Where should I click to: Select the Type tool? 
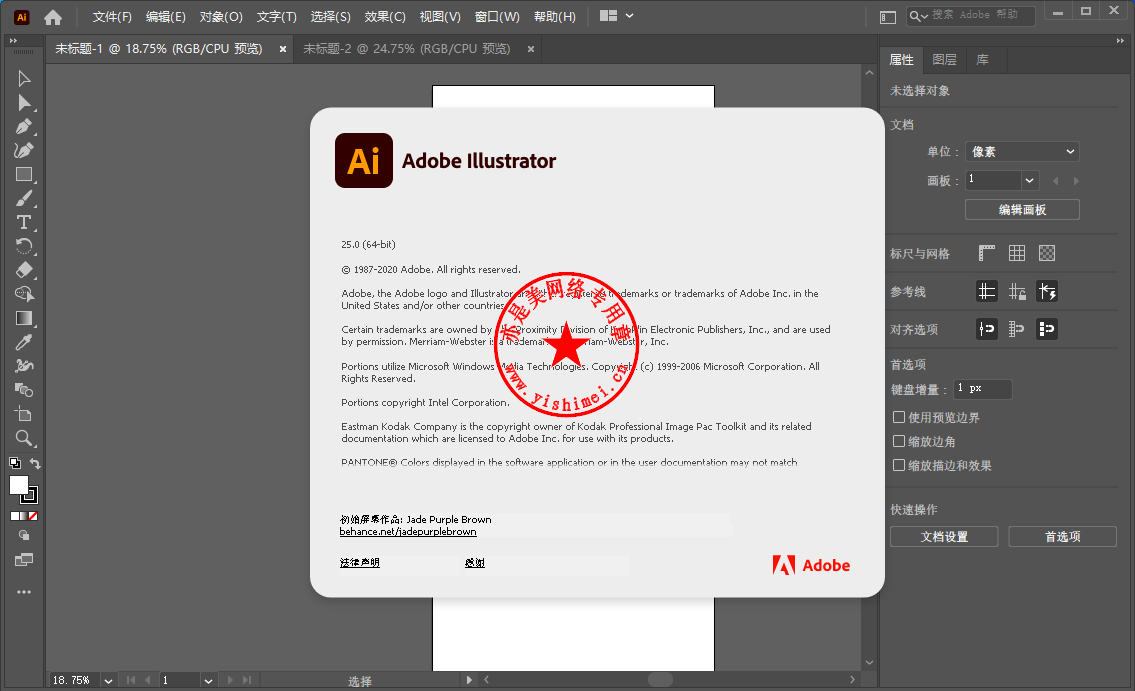(24, 222)
